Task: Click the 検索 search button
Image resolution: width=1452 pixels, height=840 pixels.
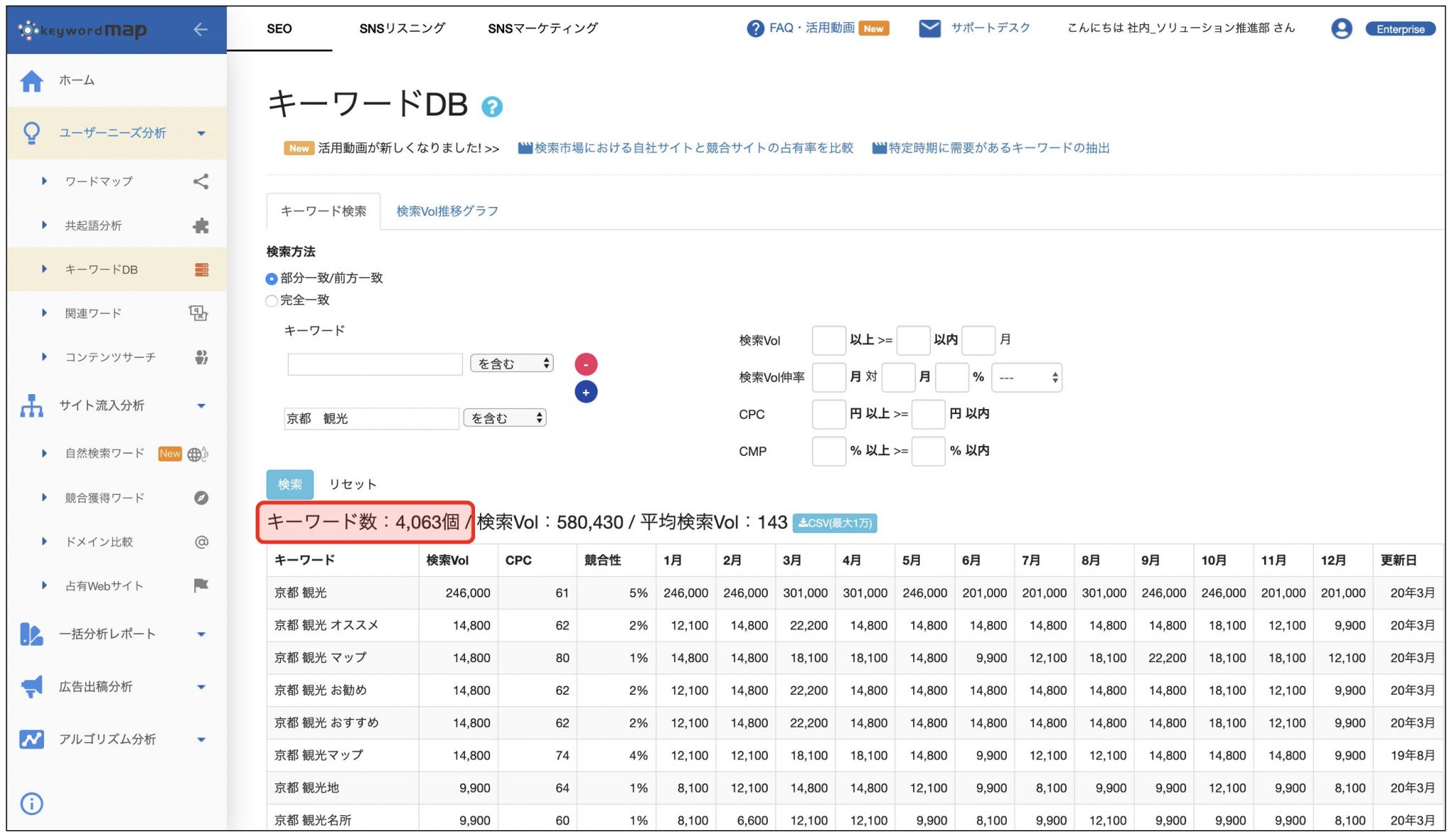Action: [x=289, y=484]
